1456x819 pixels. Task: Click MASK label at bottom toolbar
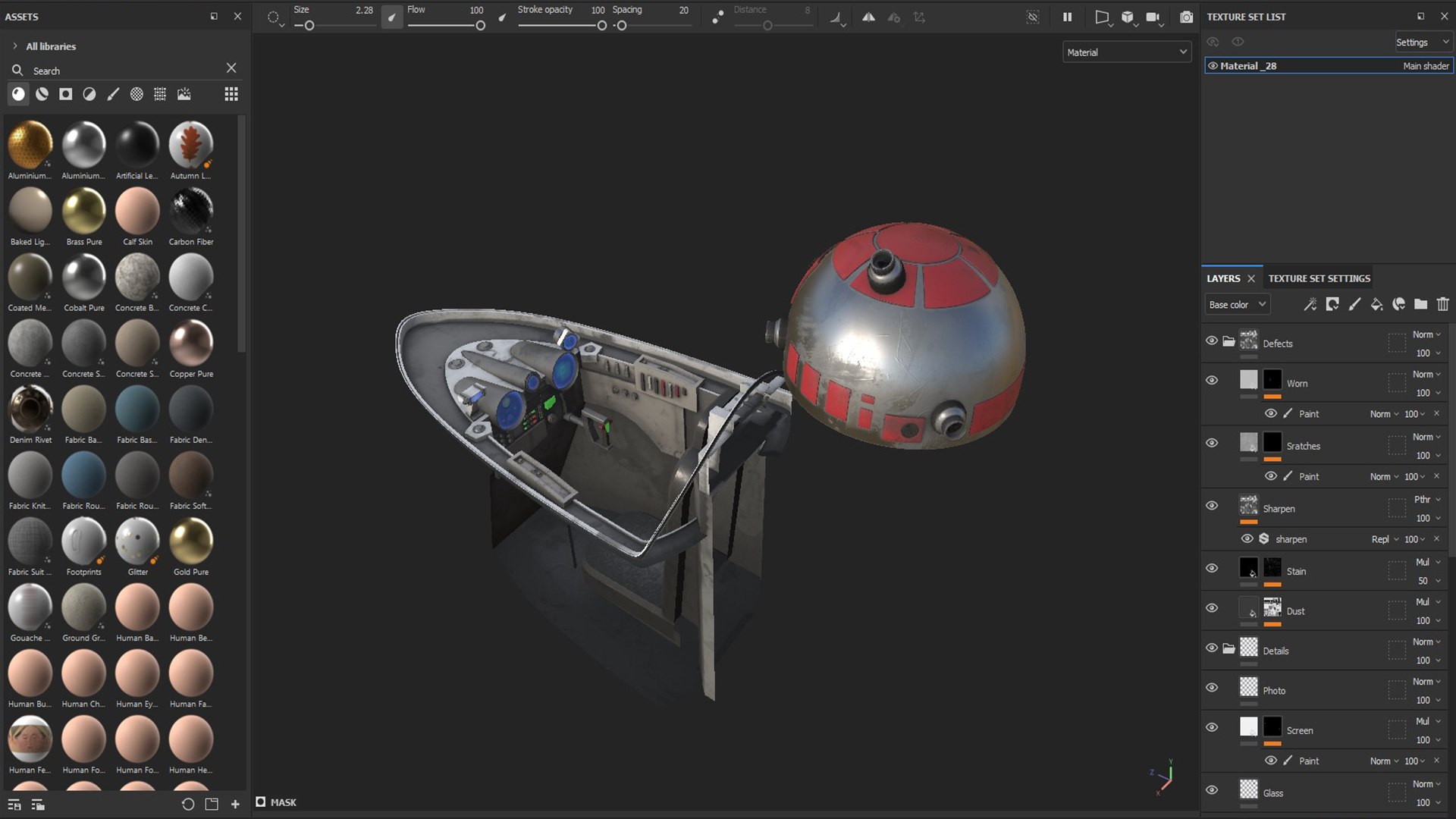point(283,801)
